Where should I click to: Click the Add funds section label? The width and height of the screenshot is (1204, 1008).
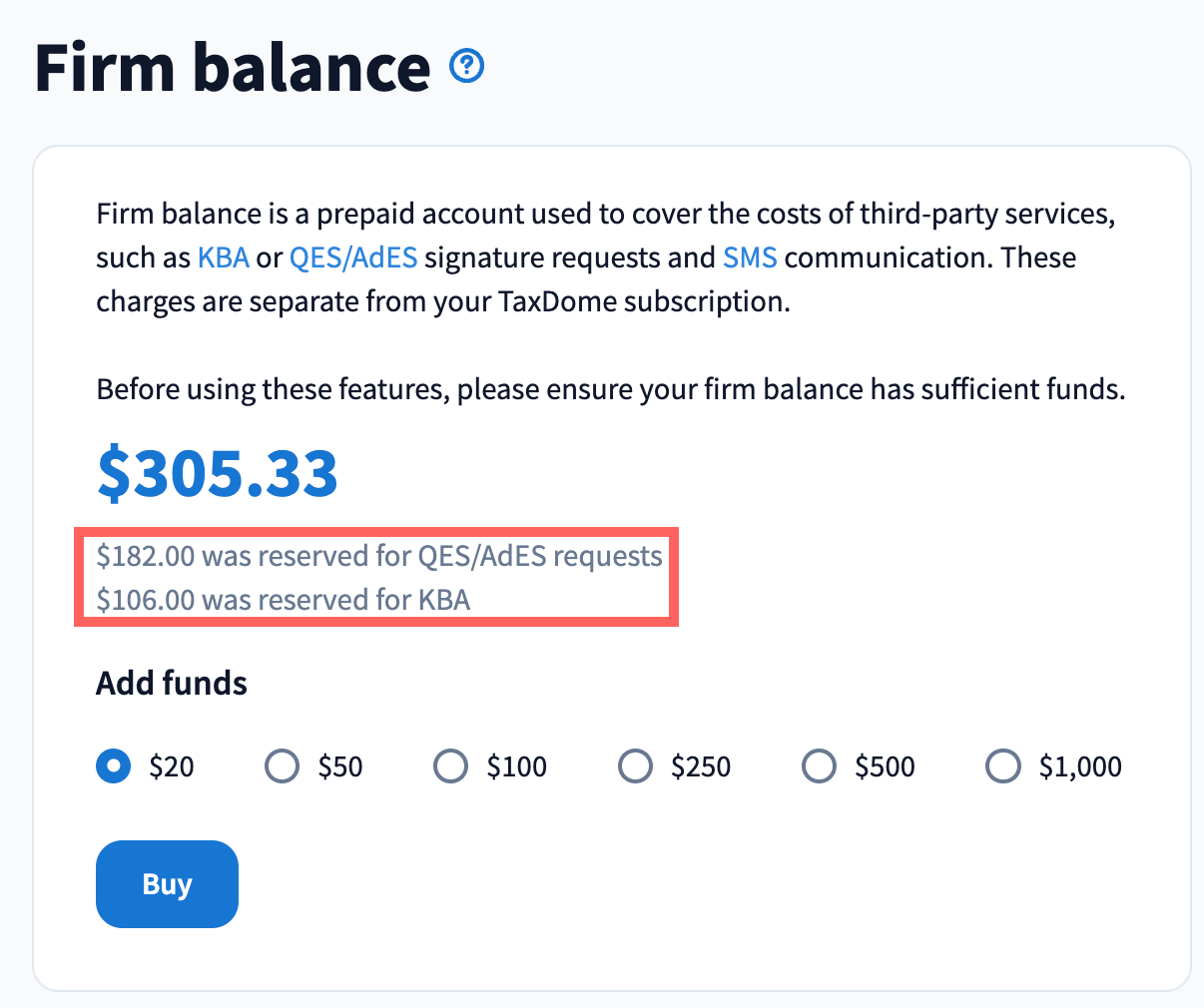172,684
